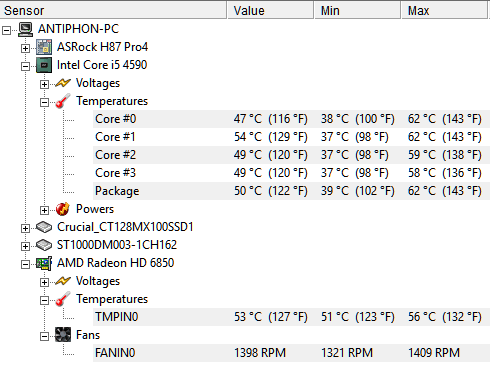
Task: Click the Max column header
Action: tap(445, 10)
